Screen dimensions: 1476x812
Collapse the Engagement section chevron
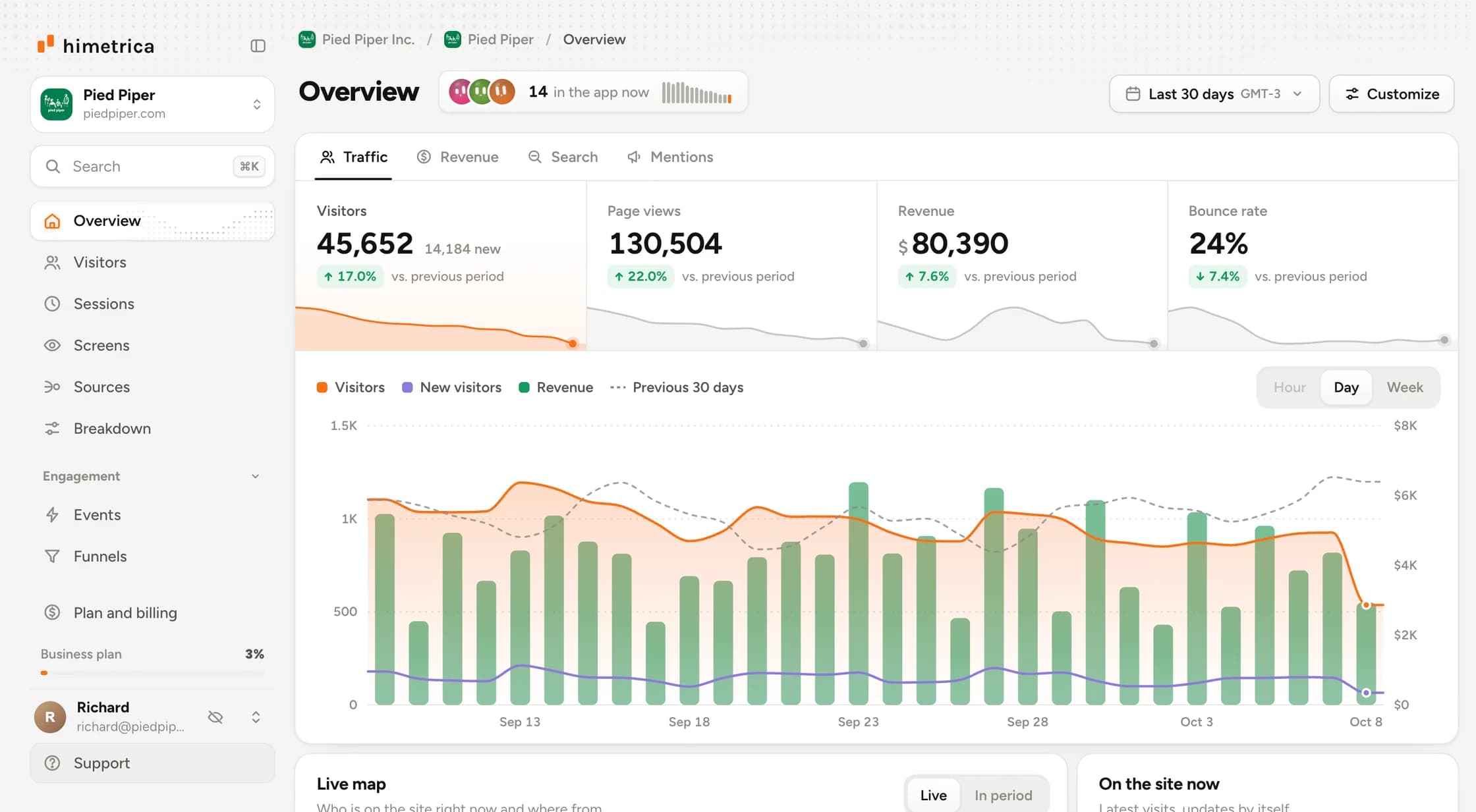[255, 476]
